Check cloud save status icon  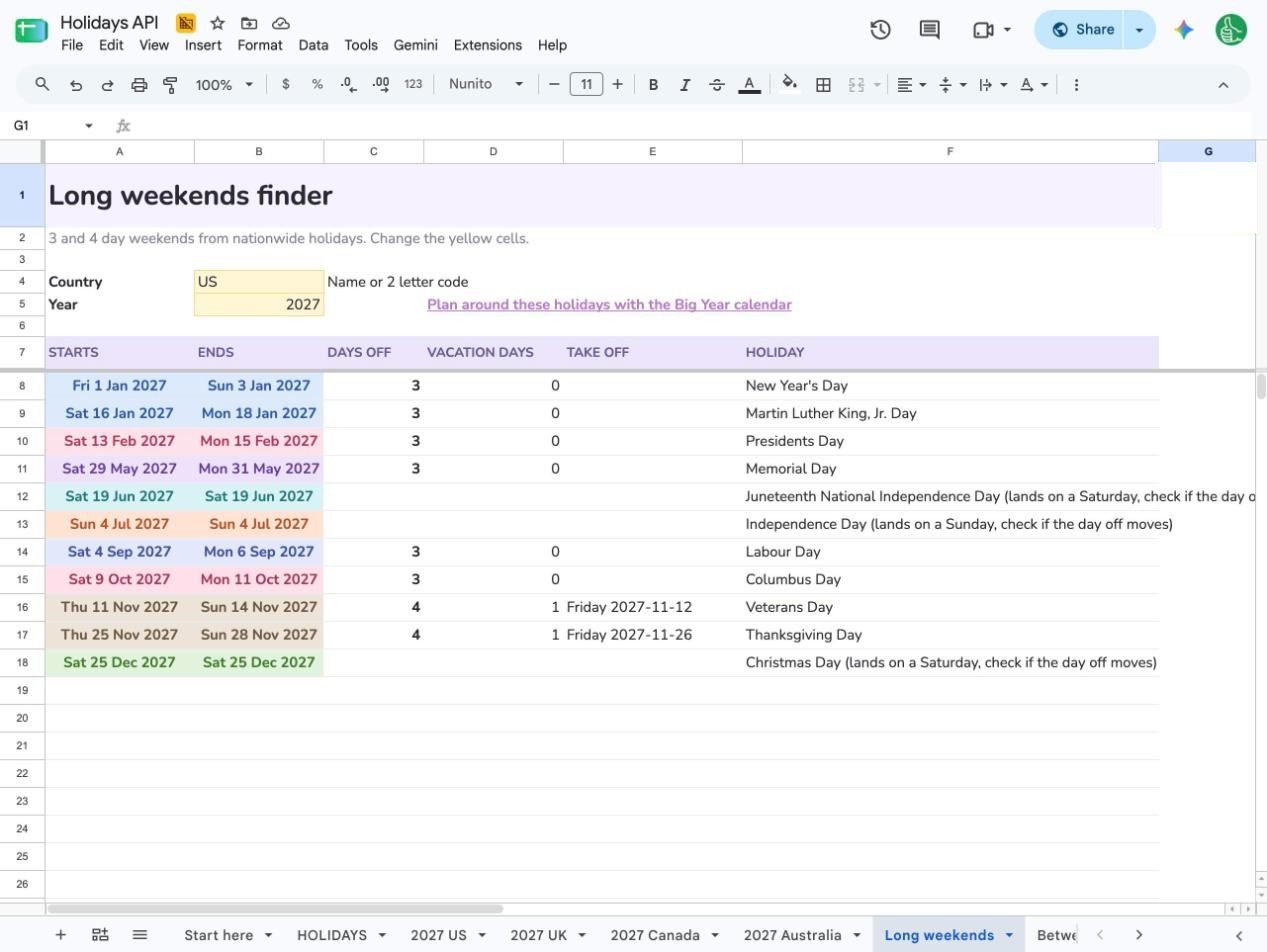click(281, 23)
